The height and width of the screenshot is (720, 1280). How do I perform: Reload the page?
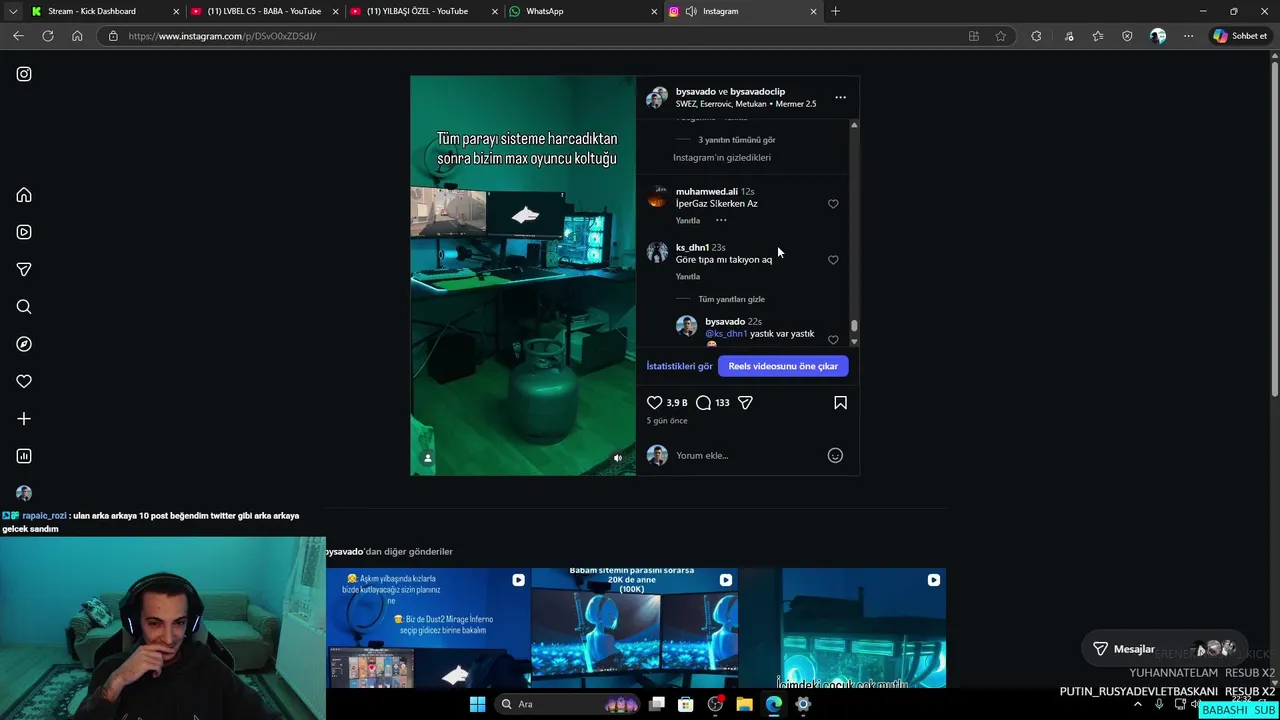coord(47,36)
